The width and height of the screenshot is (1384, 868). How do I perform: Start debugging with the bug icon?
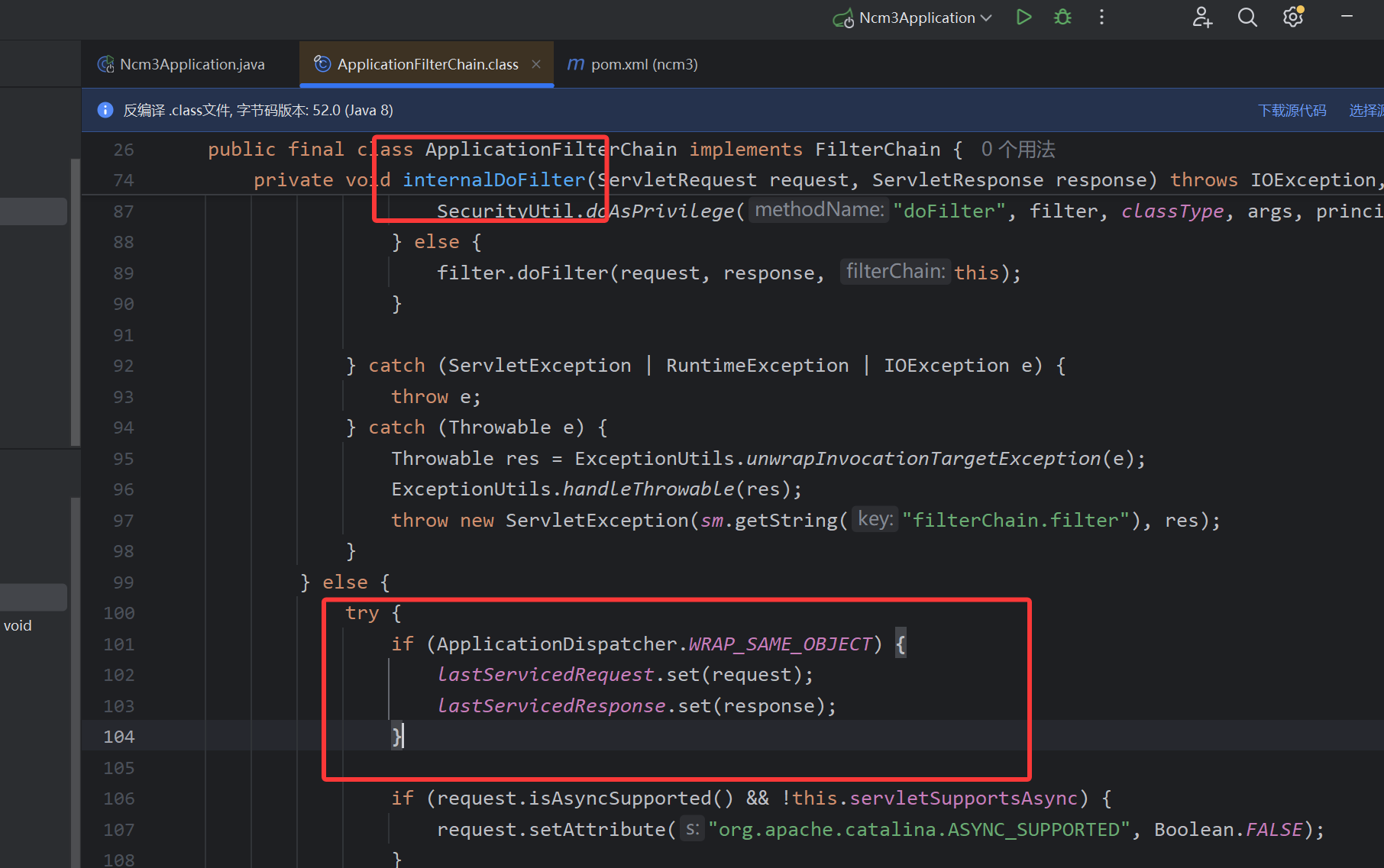1062,18
